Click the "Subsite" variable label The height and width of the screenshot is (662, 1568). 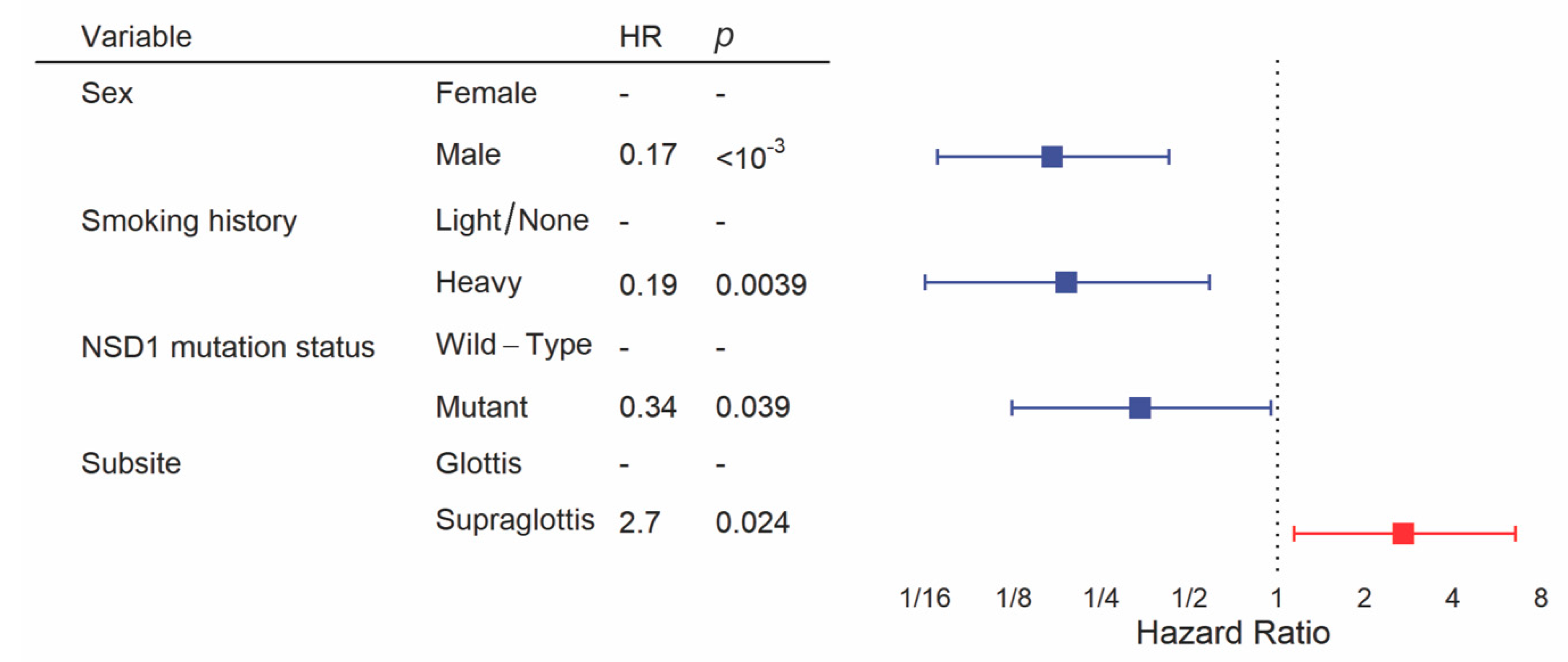pyautogui.click(x=131, y=463)
